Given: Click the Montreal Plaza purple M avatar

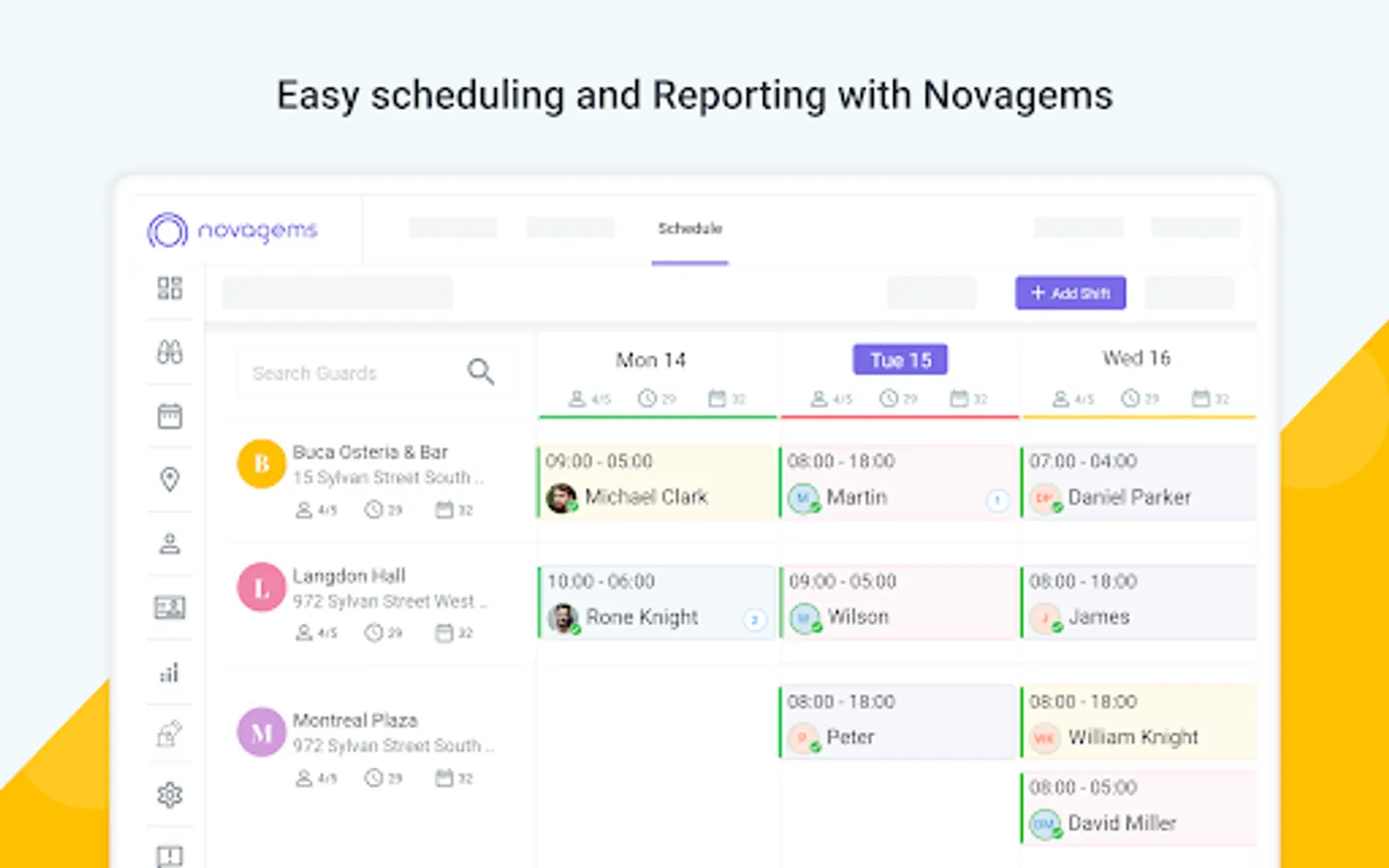Looking at the screenshot, I should coord(261,732).
